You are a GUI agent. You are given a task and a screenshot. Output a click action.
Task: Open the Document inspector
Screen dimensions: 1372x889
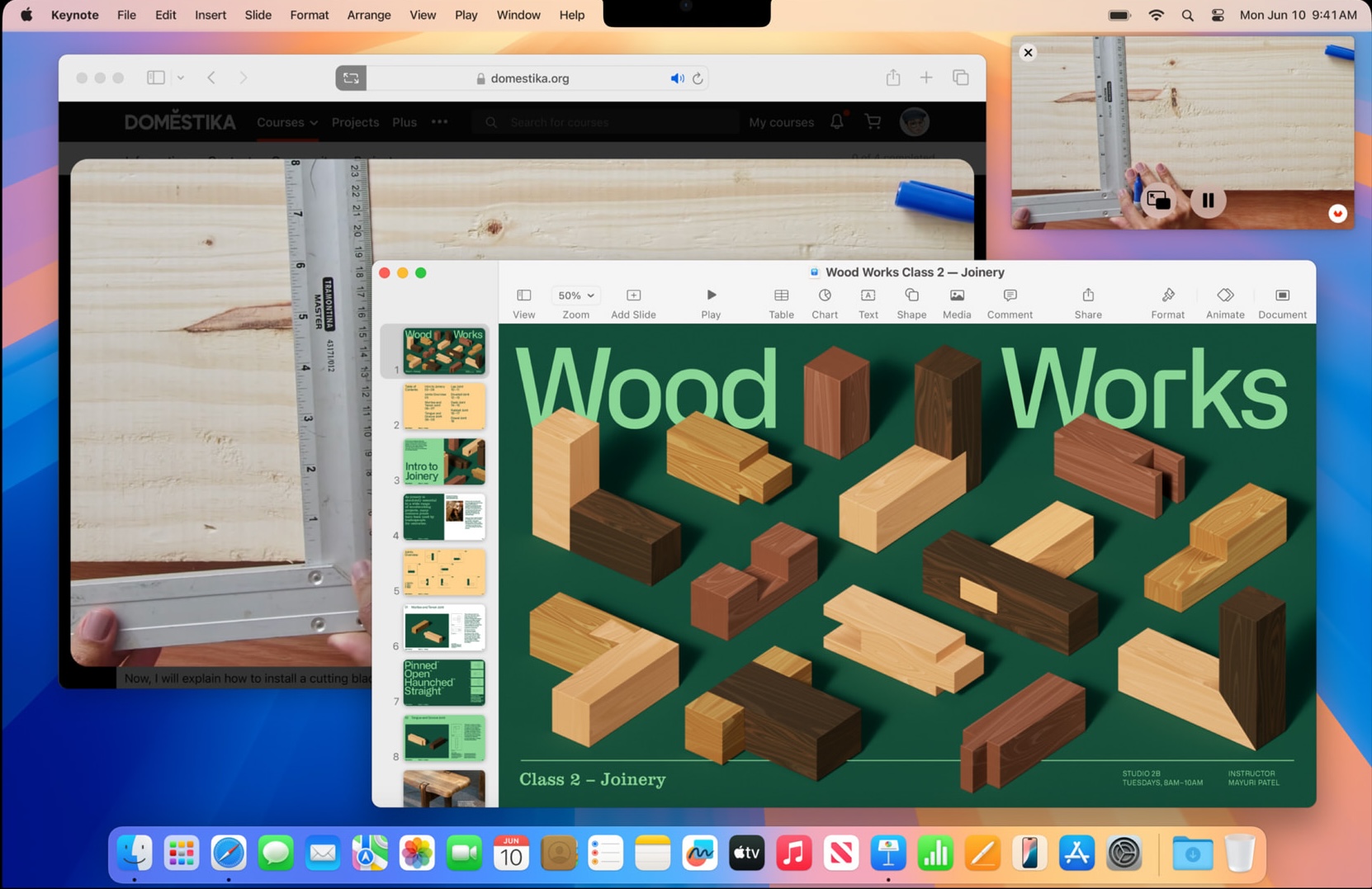pos(1282,301)
